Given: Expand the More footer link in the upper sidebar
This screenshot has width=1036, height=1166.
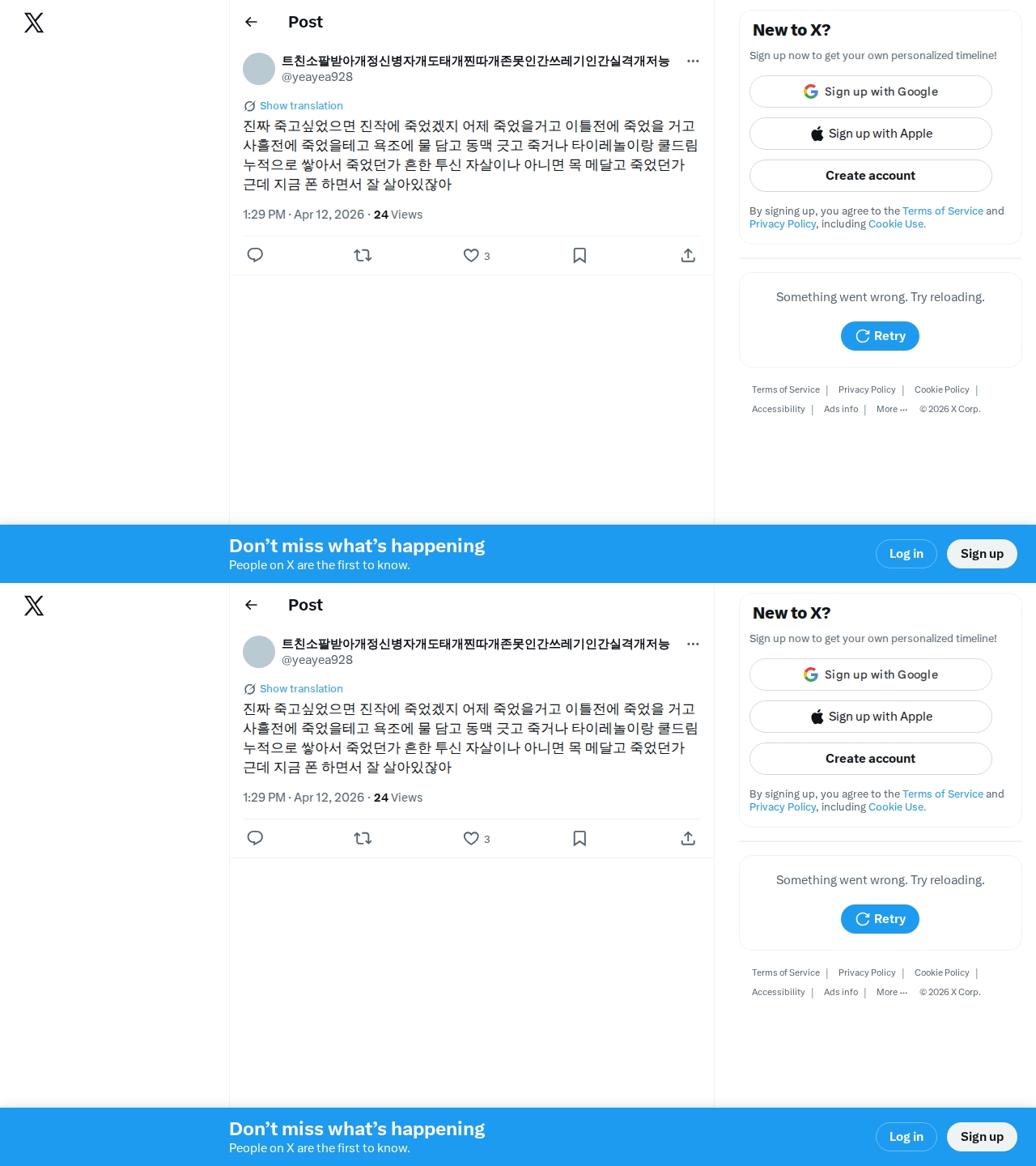Looking at the screenshot, I should [x=892, y=409].
